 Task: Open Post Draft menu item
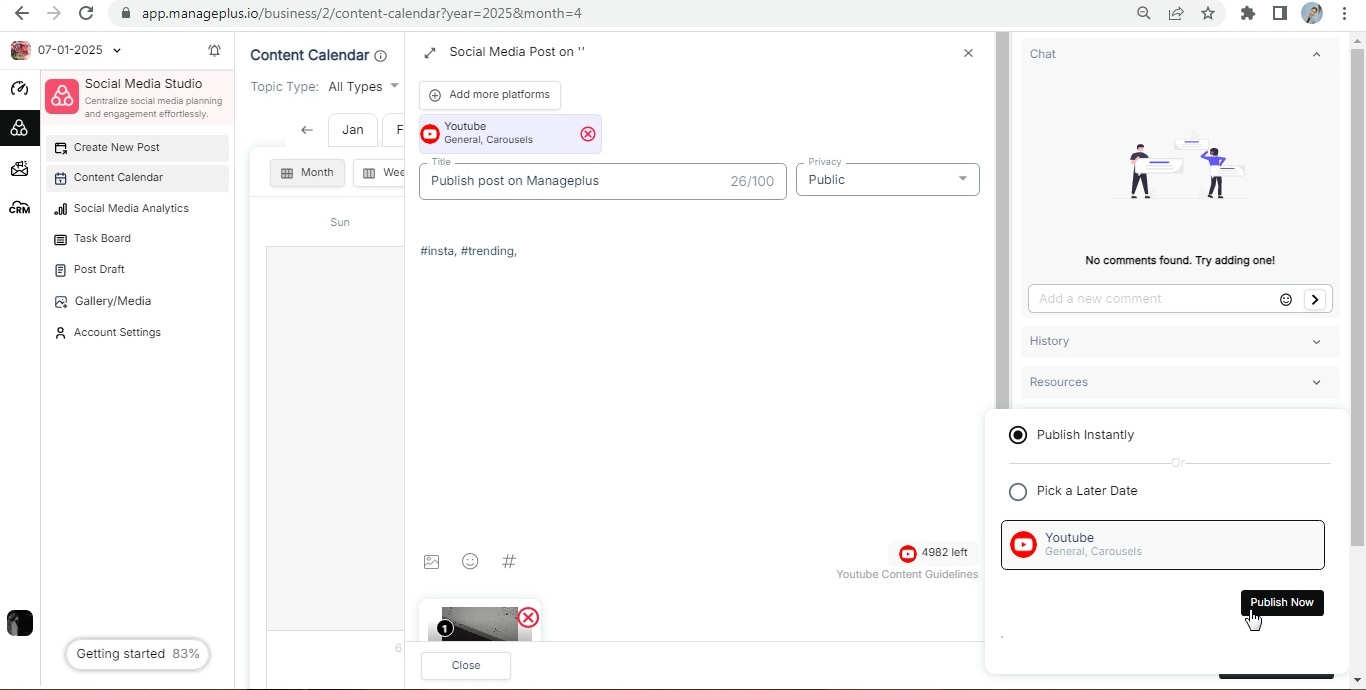138,270
